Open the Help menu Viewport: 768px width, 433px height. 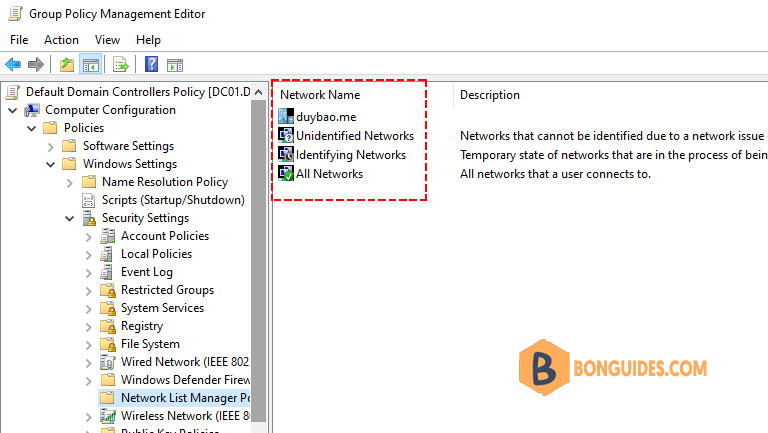pyautogui.click(x=148, y=40)
